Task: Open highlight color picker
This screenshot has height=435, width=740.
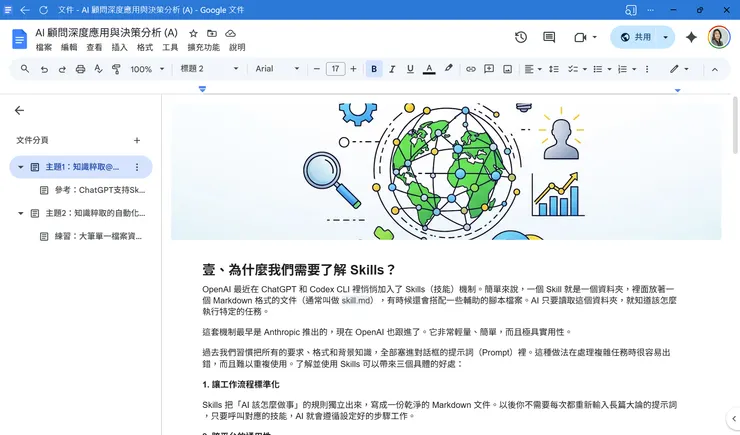Action: click(x=448, y=69)
